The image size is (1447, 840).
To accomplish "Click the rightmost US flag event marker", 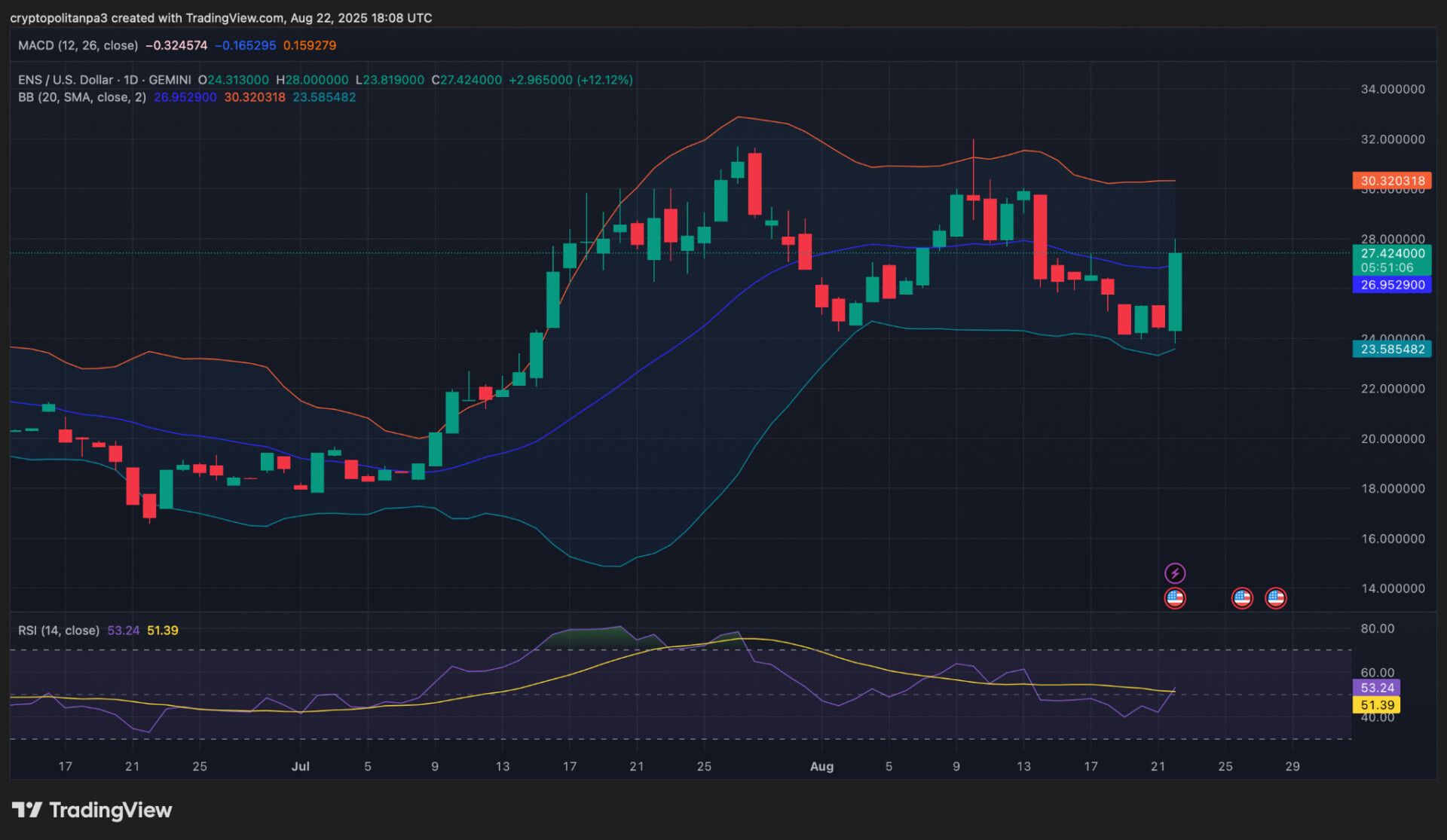I will click(x=1276, y=597).
